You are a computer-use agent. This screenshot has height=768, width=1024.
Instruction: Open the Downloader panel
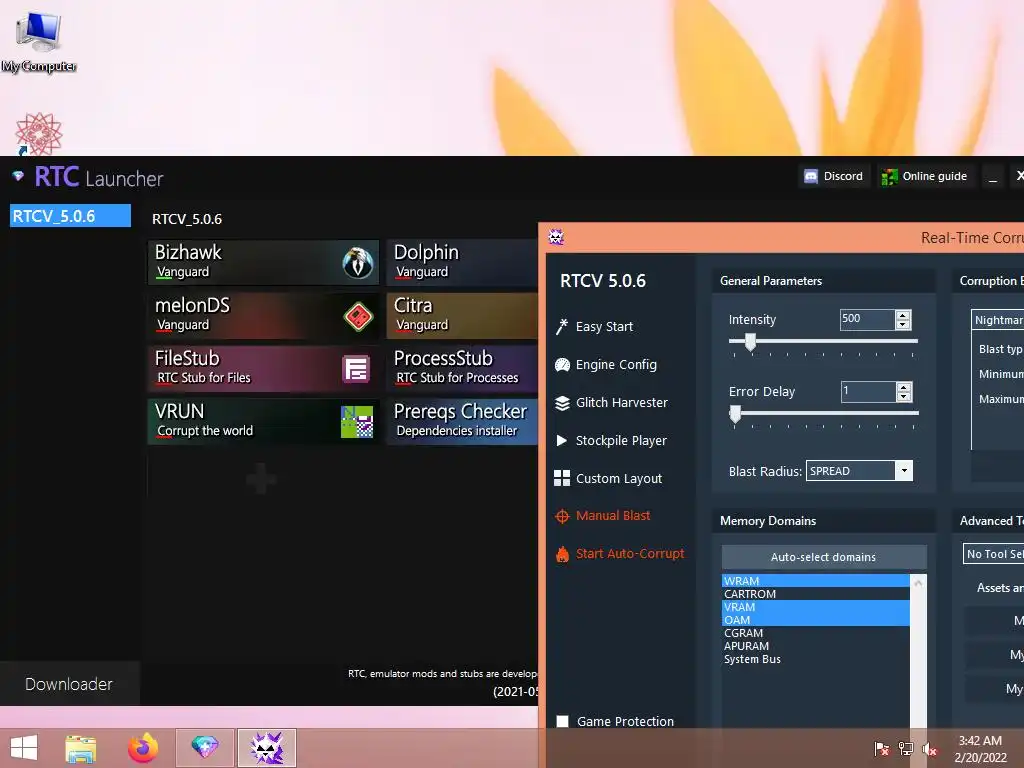(x=69, y=684)
